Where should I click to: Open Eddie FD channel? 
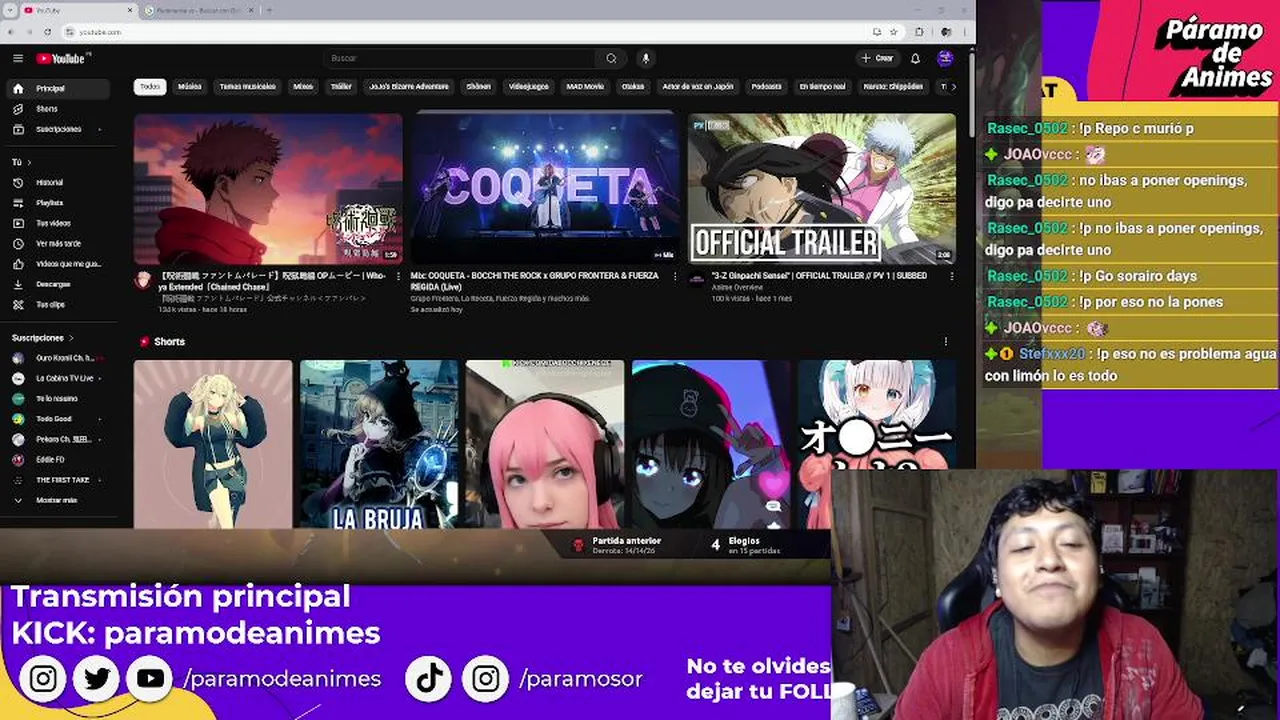click(x=56, y=459)
